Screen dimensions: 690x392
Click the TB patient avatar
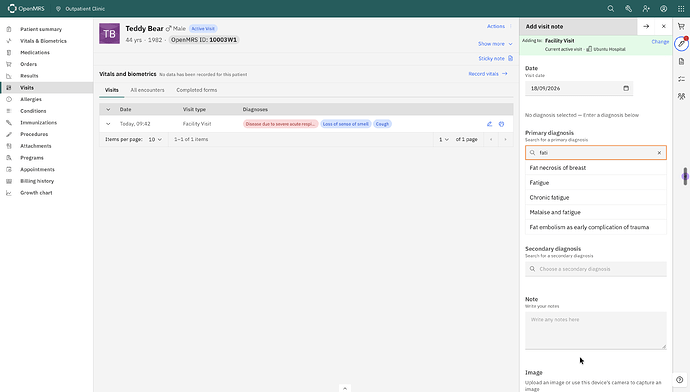pyautogui.click(x=109, y=33)
